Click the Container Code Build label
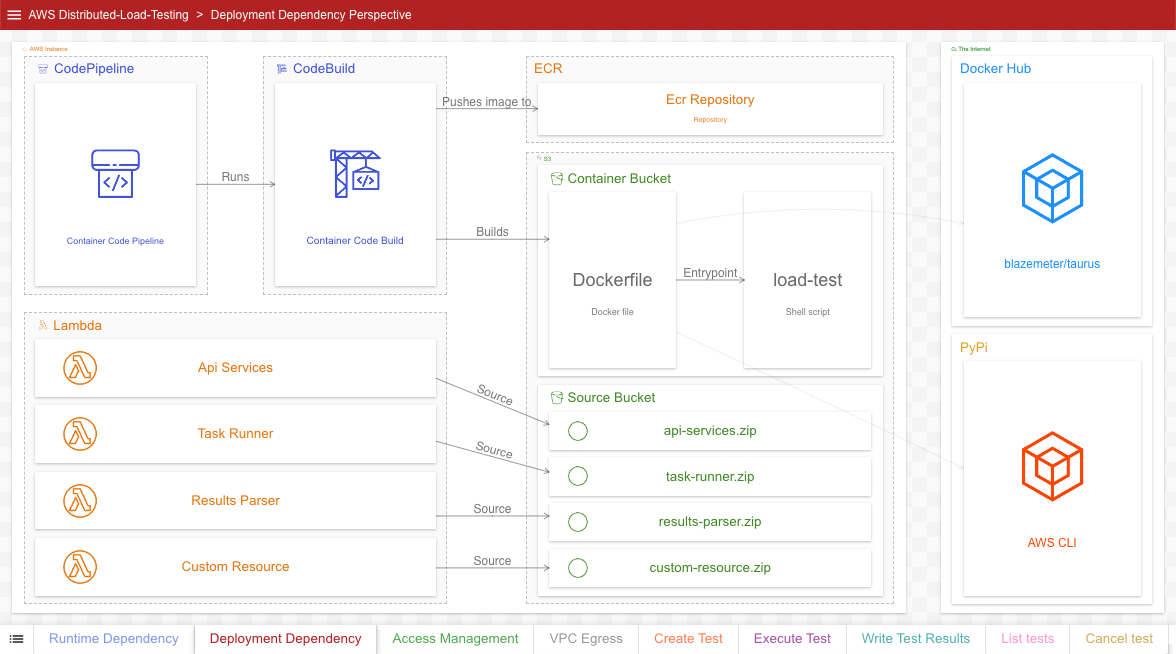The width and height of the screenshot is (1176, 654). 355,241
